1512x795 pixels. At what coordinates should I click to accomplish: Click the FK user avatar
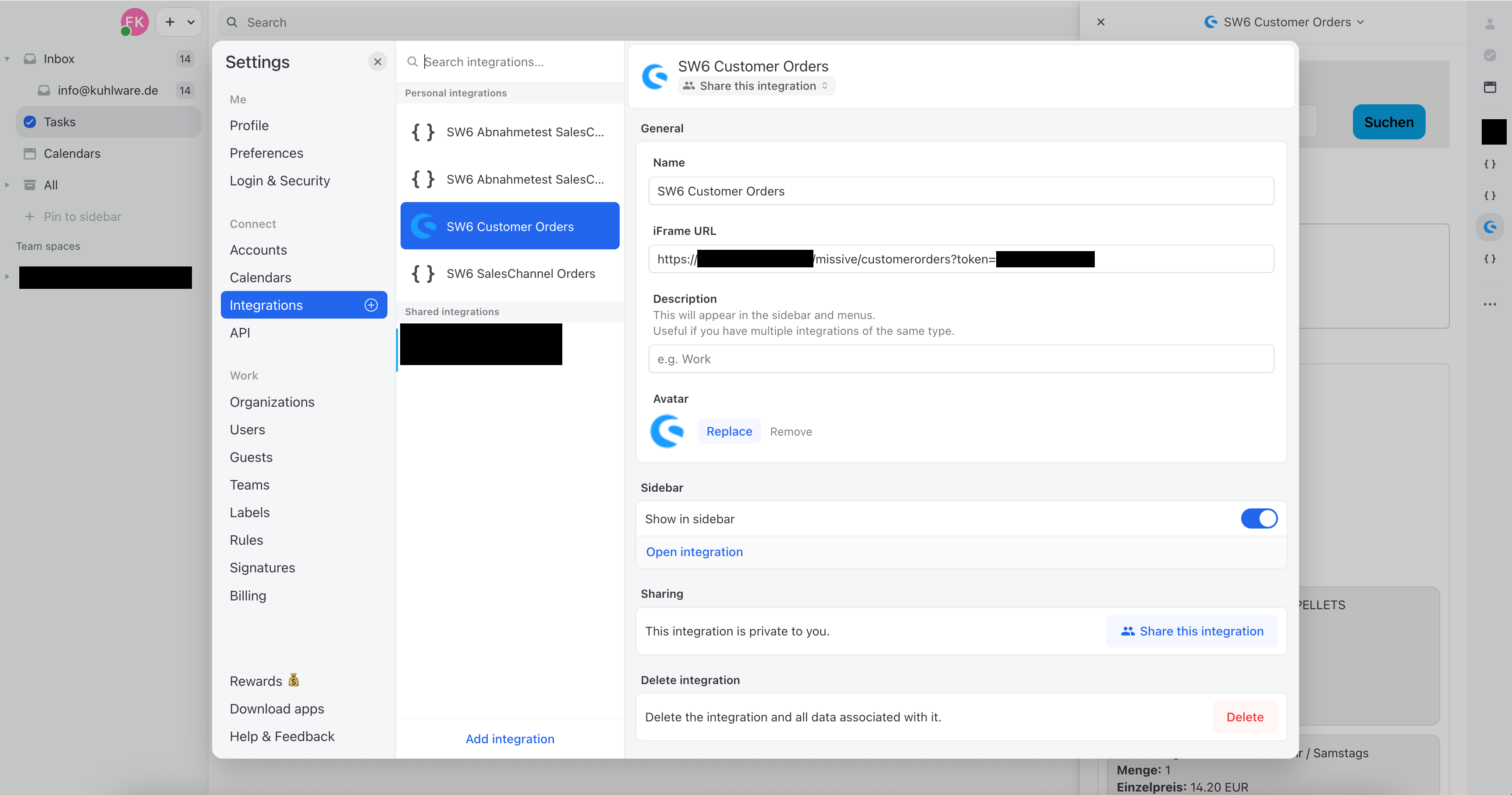click(135, 22)
